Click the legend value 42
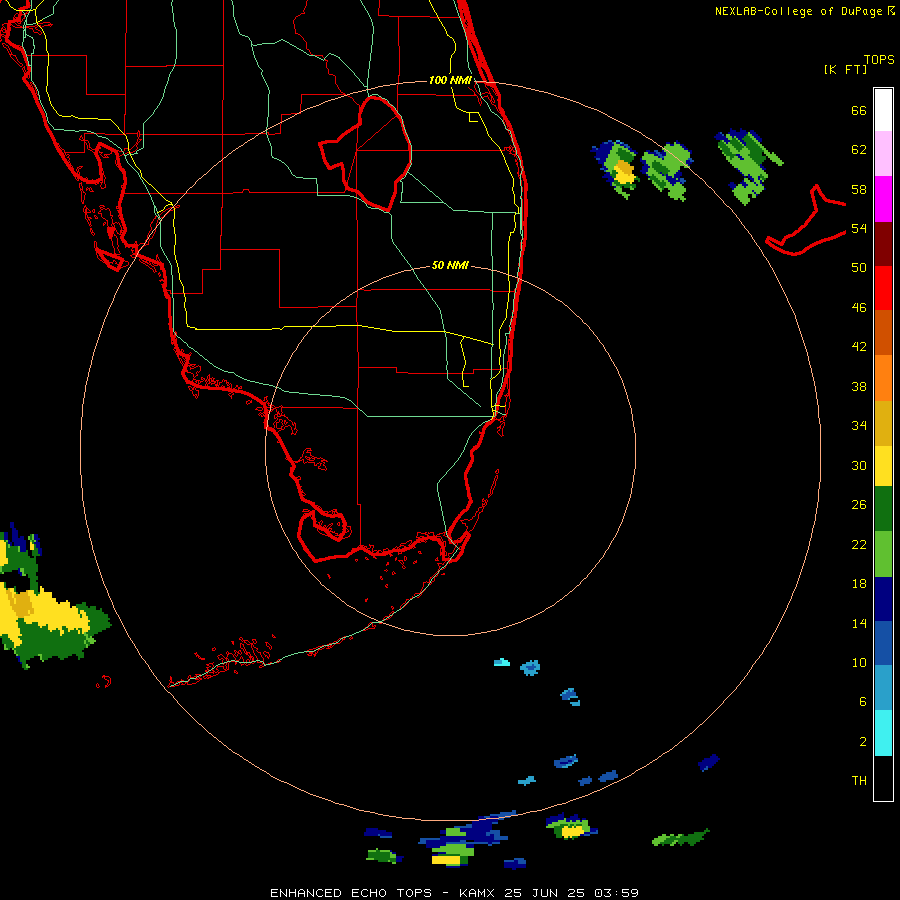900x900 pixels. (x=859, y=347)
